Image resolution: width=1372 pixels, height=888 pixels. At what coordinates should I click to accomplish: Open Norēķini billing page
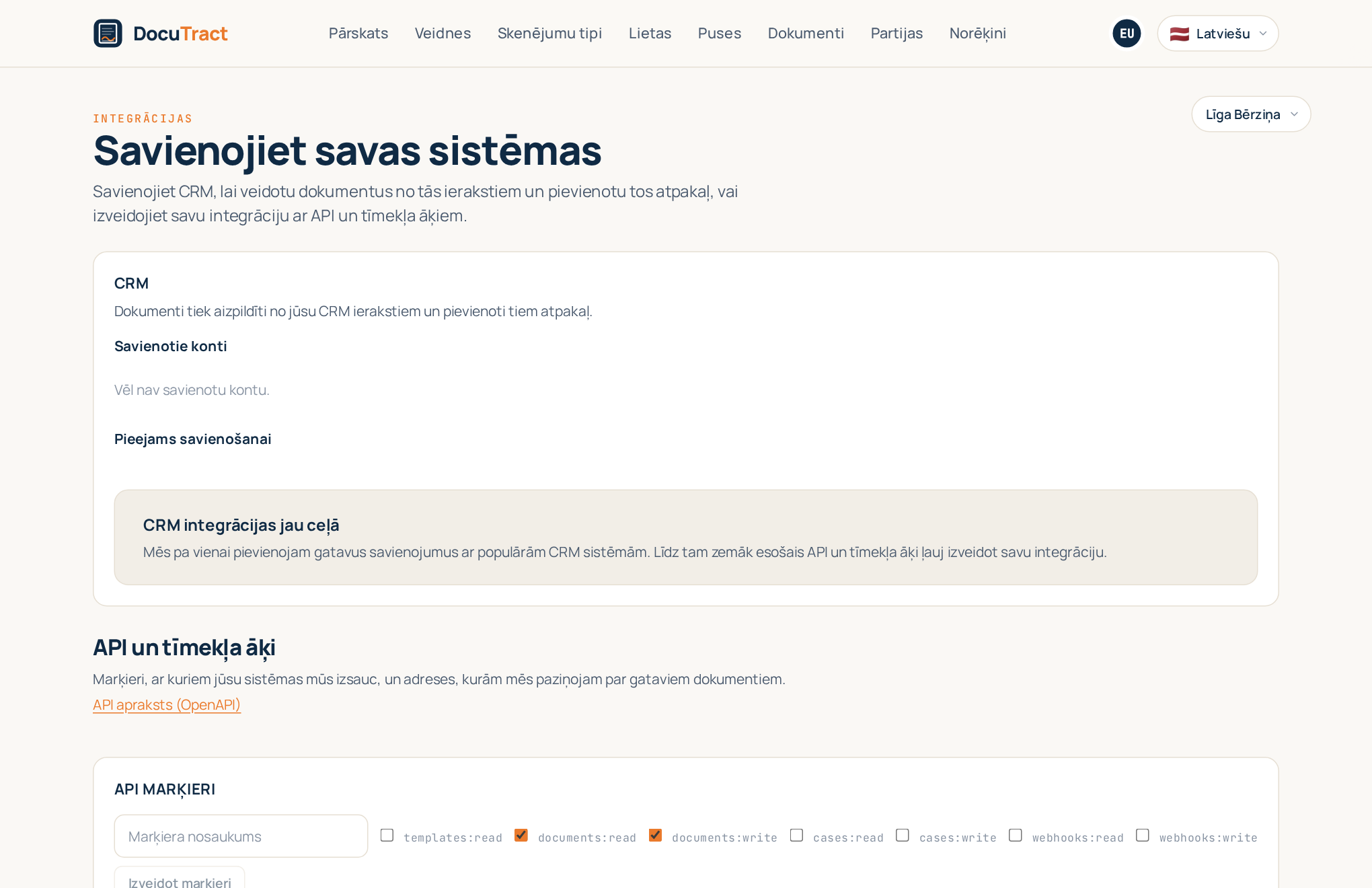coord(977,33)
